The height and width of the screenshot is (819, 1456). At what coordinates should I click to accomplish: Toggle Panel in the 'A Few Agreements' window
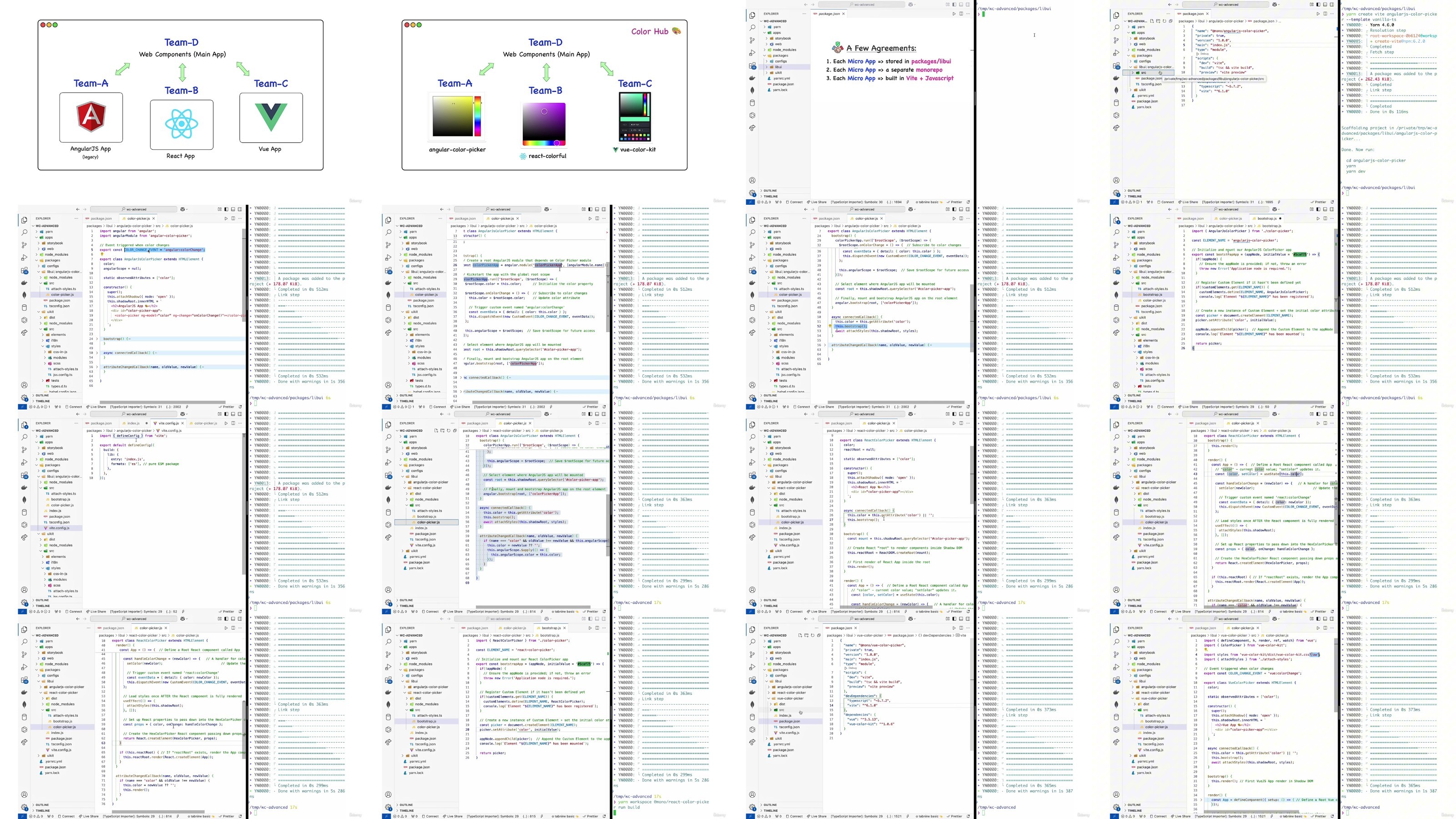(x=961, y=5)
